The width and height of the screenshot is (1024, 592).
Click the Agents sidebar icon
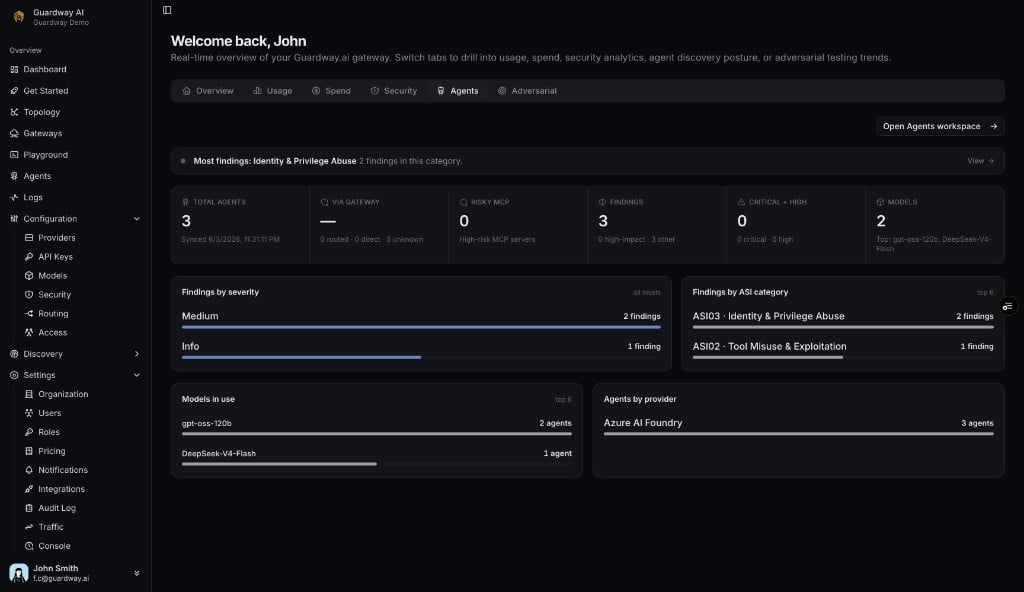tap(14, 176)
